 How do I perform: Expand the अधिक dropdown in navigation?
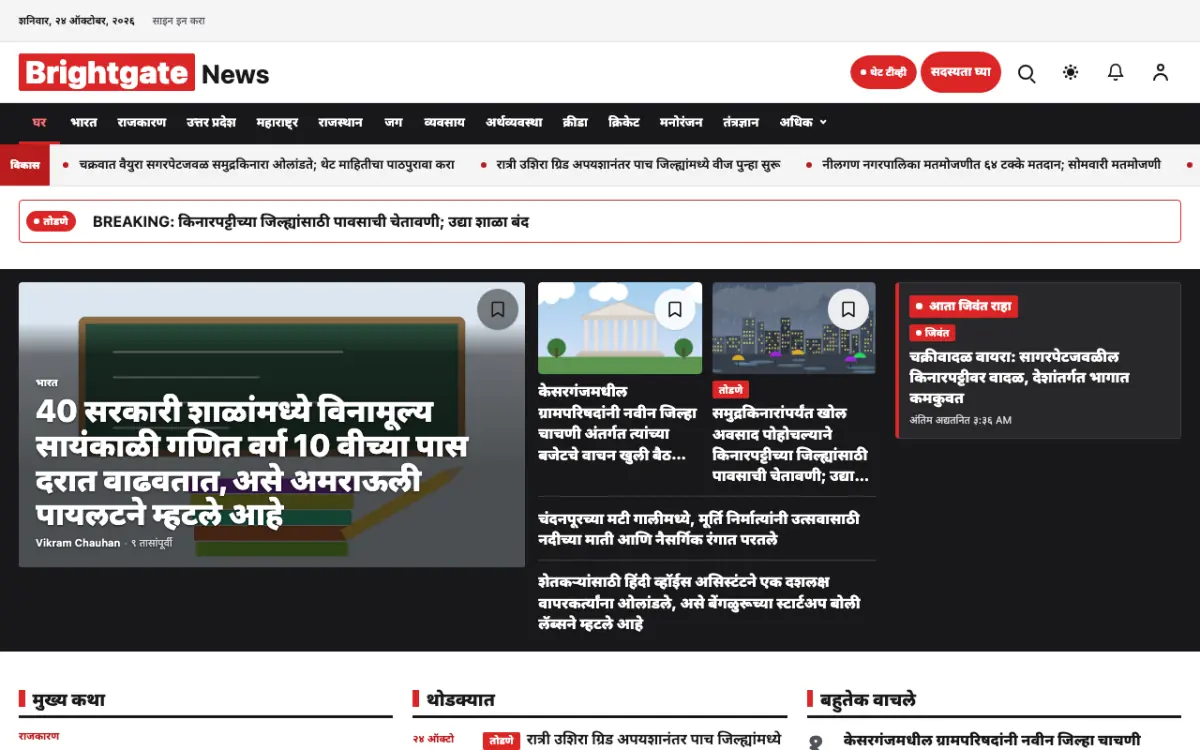coord(804,122)
